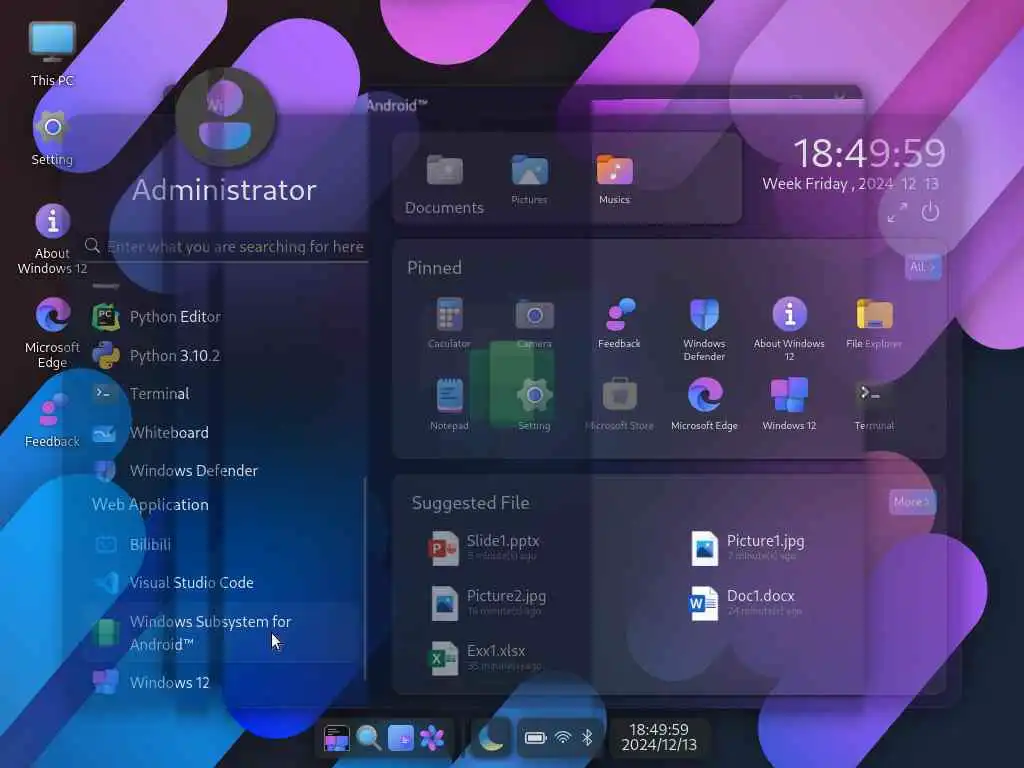Open pinned Terminal app
This screenshot has height=768, width=1024.
874,404
